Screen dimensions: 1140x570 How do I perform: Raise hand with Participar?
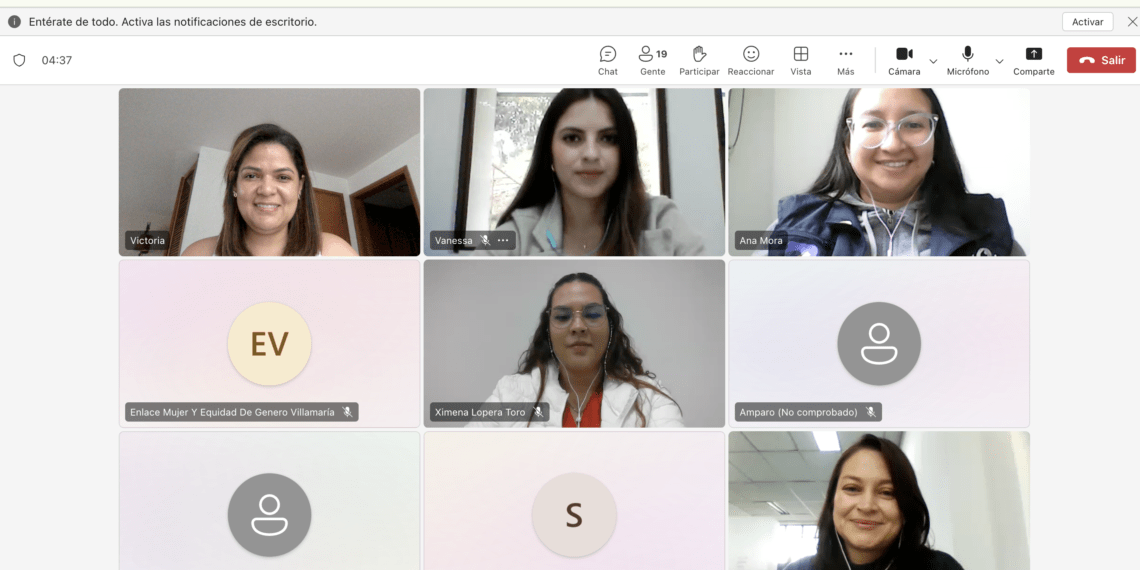[x=699, y=60]
